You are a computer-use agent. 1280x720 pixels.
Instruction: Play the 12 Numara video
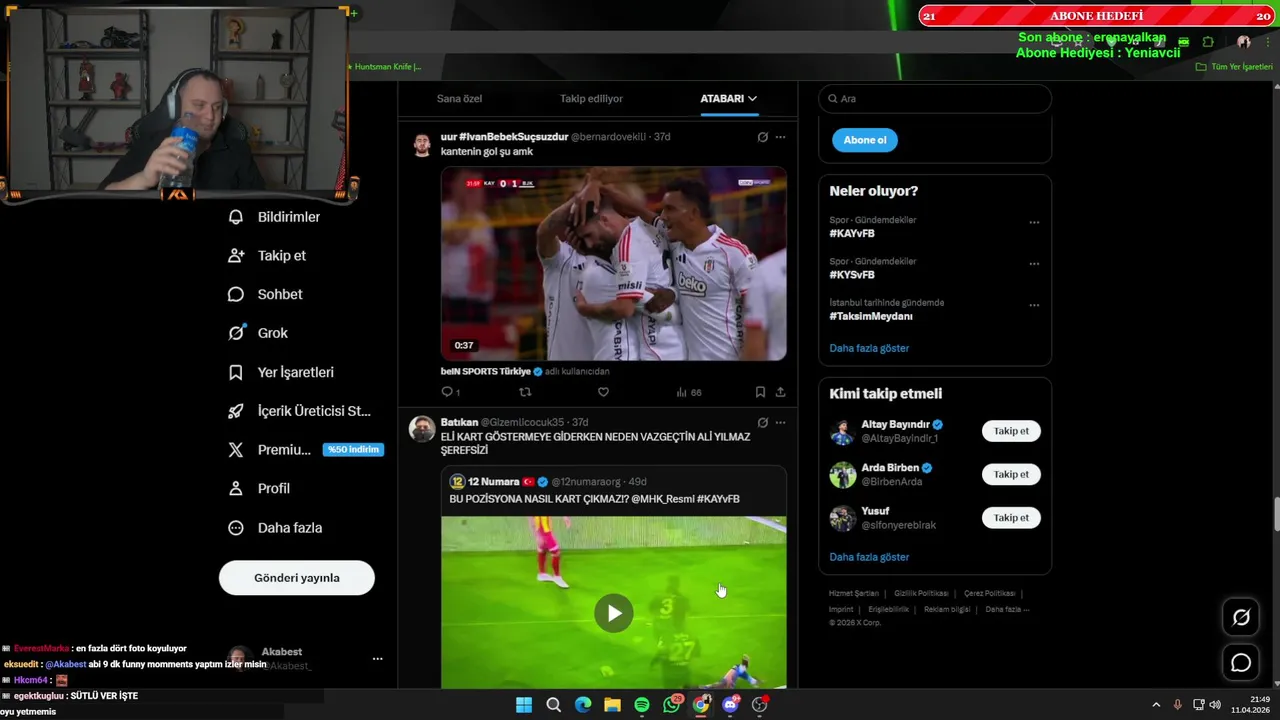(x=614, y=613)
